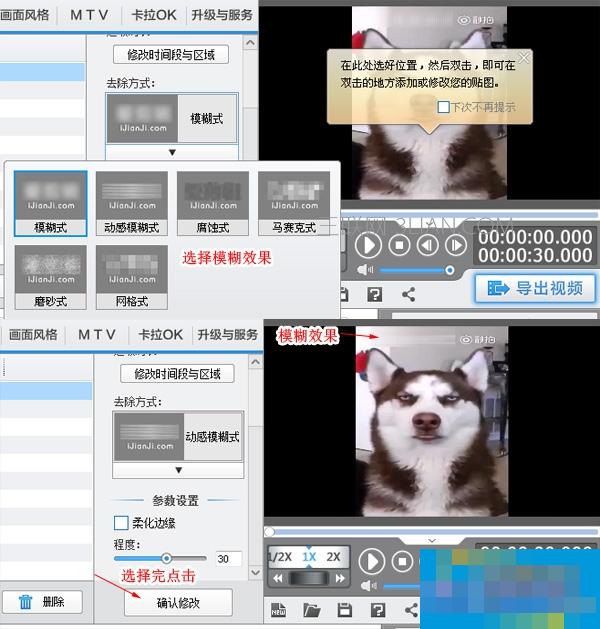The width and height of the screenshot is (600, 629).
Task: Step to previous frame in upper player
Action: [x=428, y=245]
